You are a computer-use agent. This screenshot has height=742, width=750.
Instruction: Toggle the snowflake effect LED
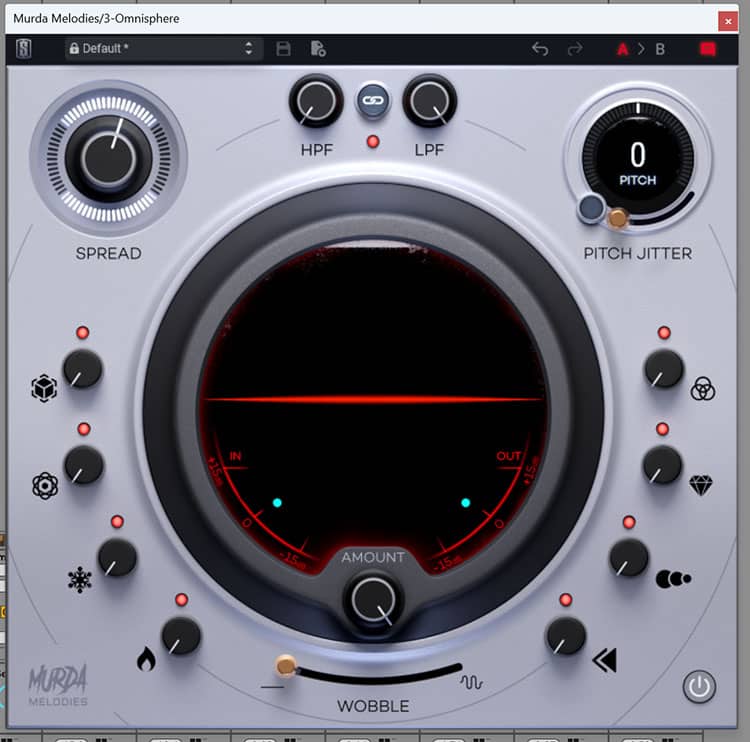[117, 521]
